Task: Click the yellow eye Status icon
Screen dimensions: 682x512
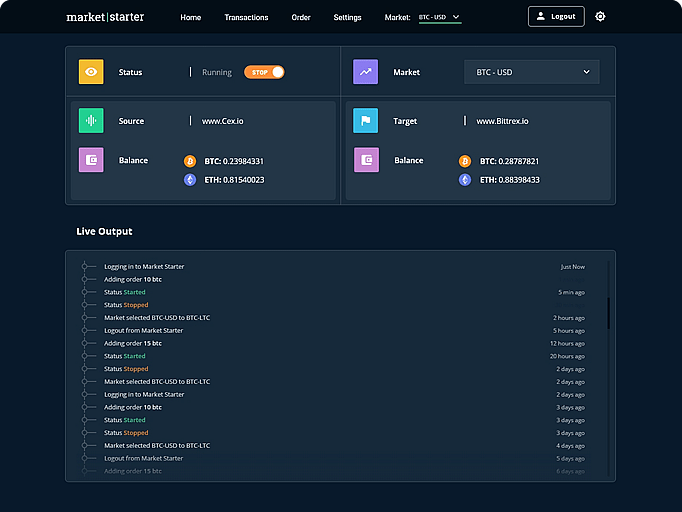Action: pyautogui.click(x=91, y=72)
